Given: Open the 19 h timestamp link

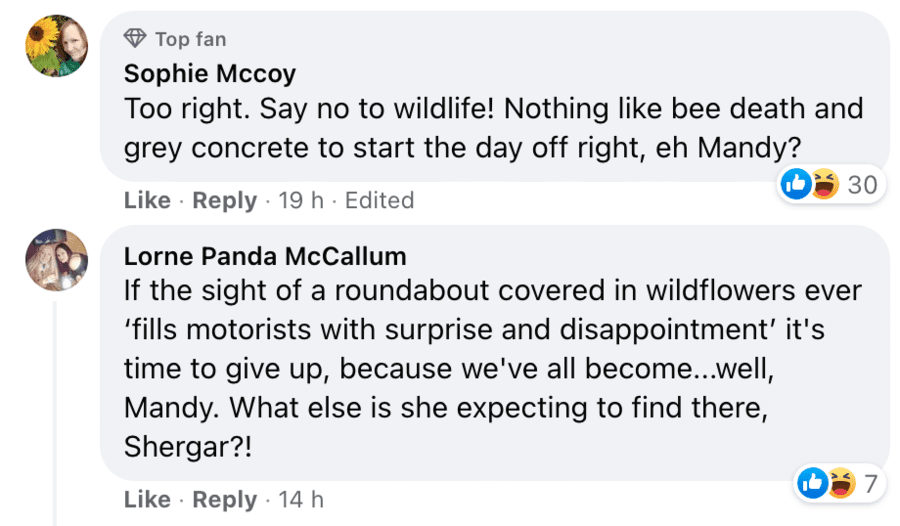Looking at the screenshot, I should point(301,200).
